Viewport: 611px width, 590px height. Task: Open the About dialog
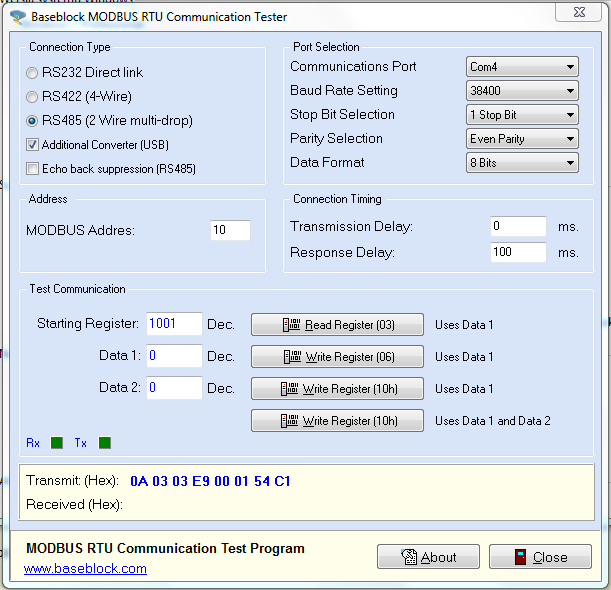point(428,557)
